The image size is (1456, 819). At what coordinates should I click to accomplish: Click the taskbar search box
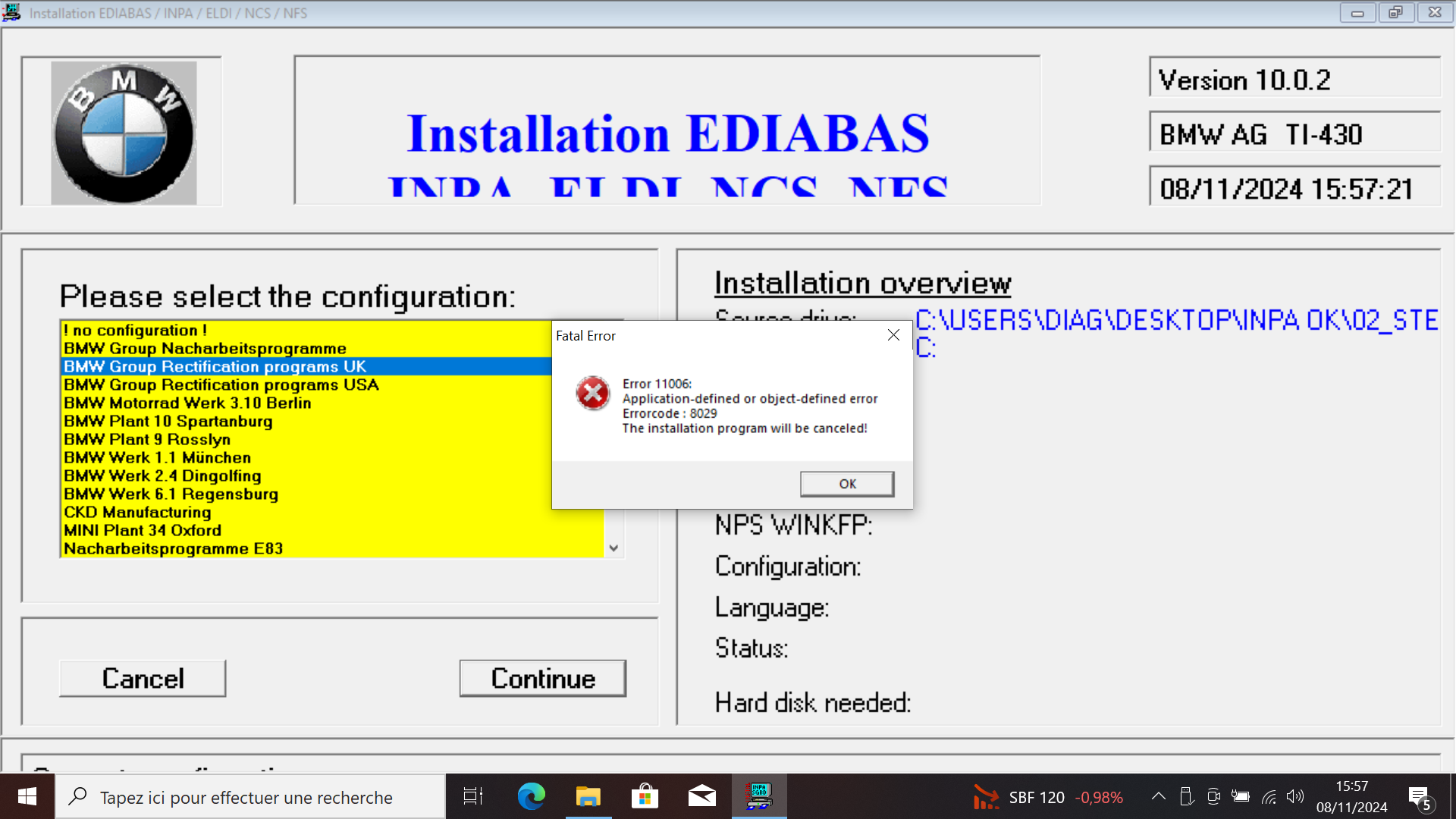[250, 797]
